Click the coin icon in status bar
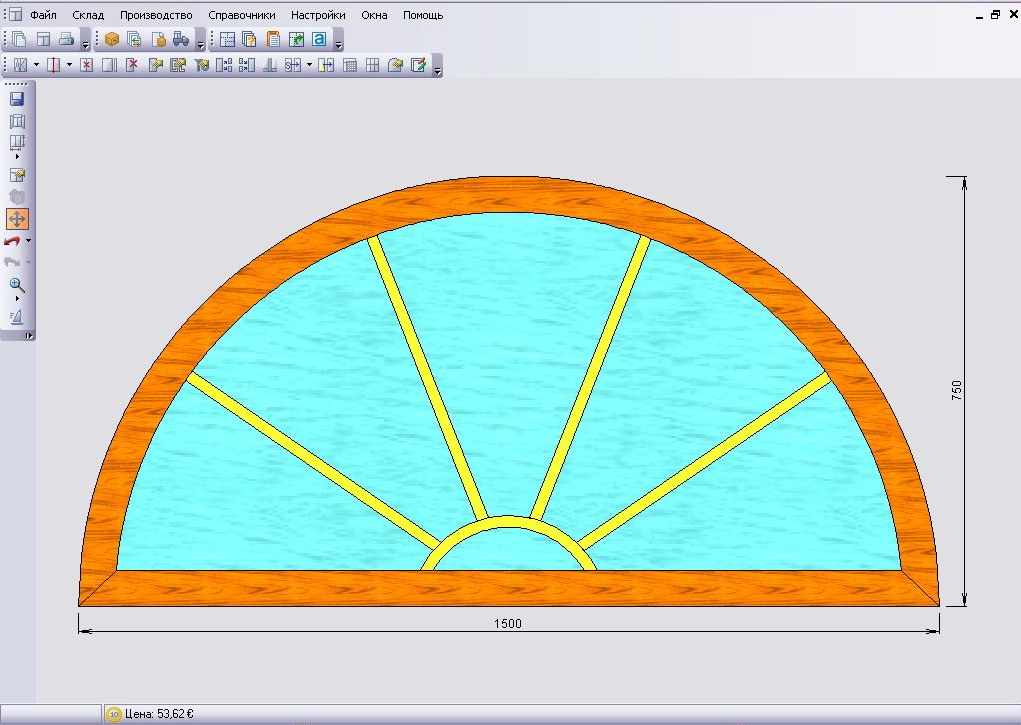Viewport: 1021px width, 725px height. [x=114, y=714]
